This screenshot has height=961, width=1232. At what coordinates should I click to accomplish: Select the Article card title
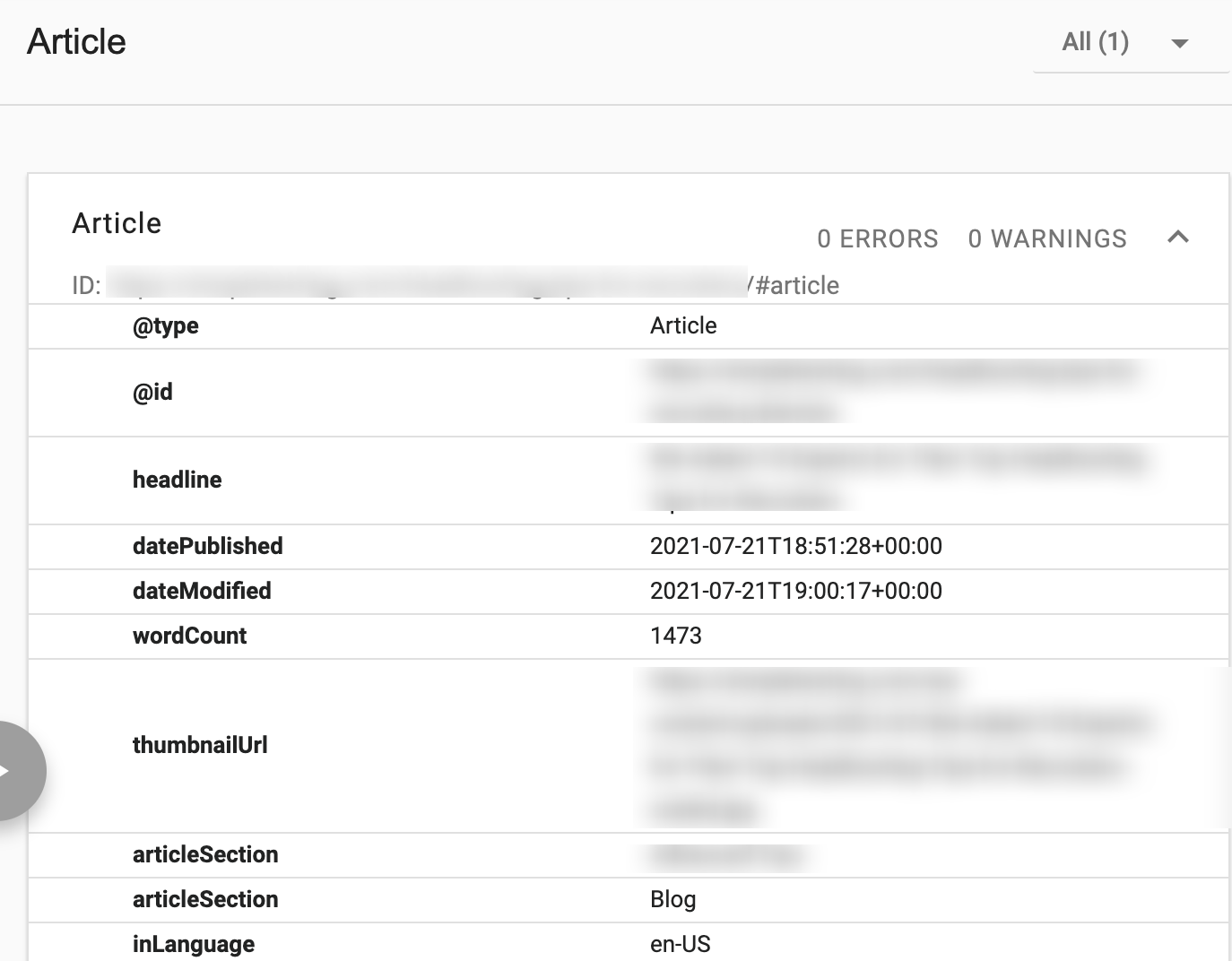coord(117,223)
